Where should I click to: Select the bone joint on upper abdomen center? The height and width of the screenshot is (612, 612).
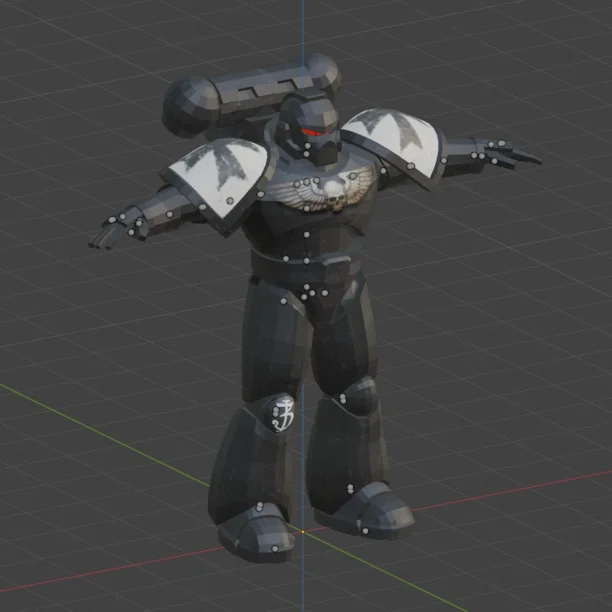(x=306, y=235)
